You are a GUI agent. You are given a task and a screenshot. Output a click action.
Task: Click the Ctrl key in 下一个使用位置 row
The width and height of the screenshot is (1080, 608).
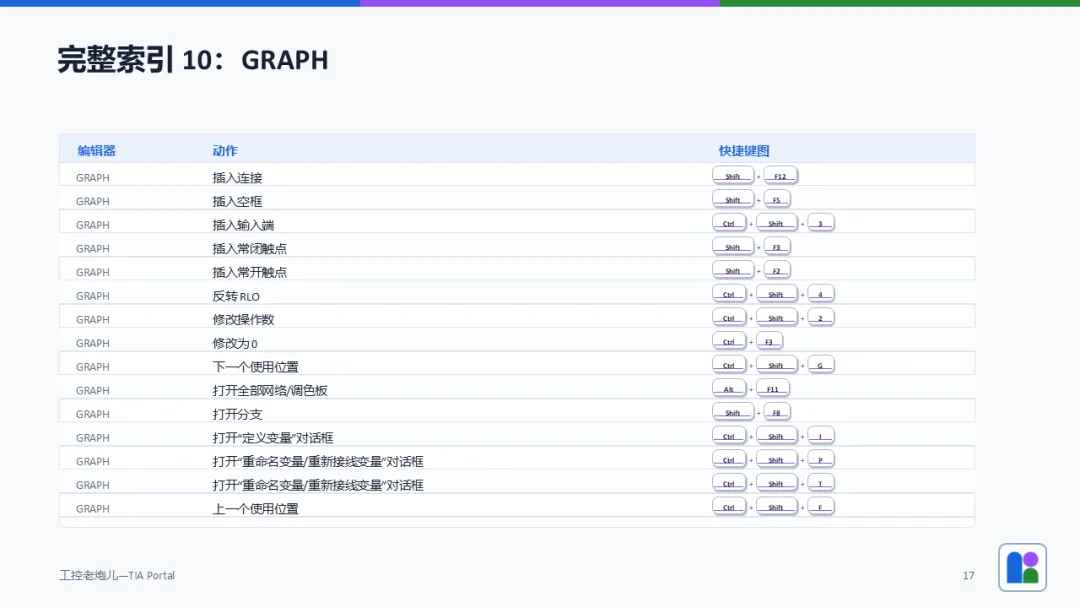coord(729,365)
